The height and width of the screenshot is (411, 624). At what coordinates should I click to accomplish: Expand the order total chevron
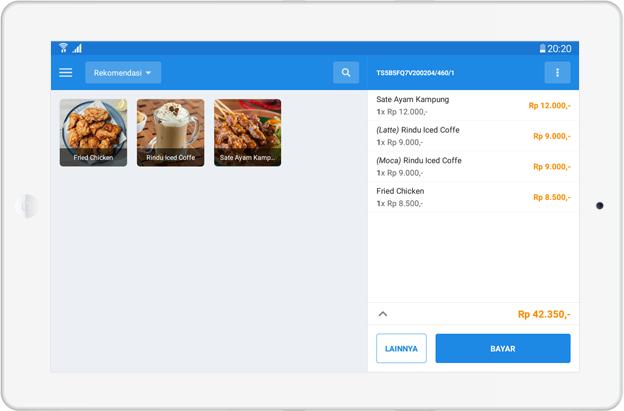(383, 314)
